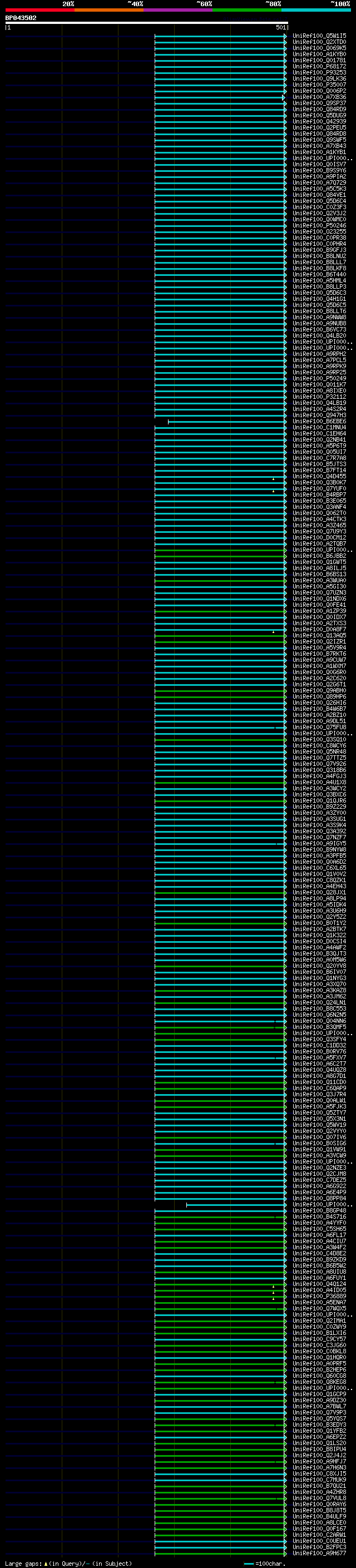Click the Large gaps legend text
This screenshot has width=356, height=1568.
[68, 1564]
